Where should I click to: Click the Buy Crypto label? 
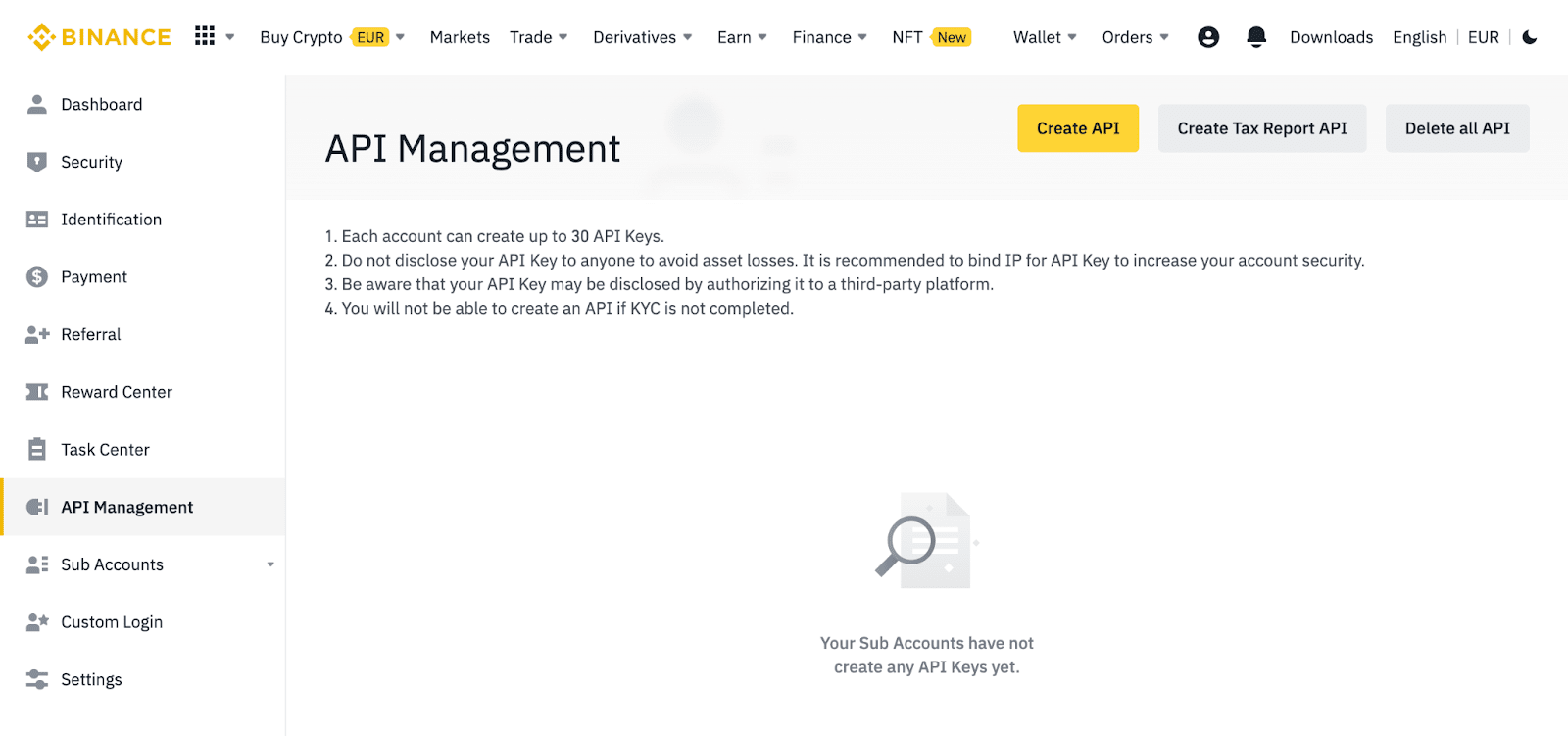(301, 37)
